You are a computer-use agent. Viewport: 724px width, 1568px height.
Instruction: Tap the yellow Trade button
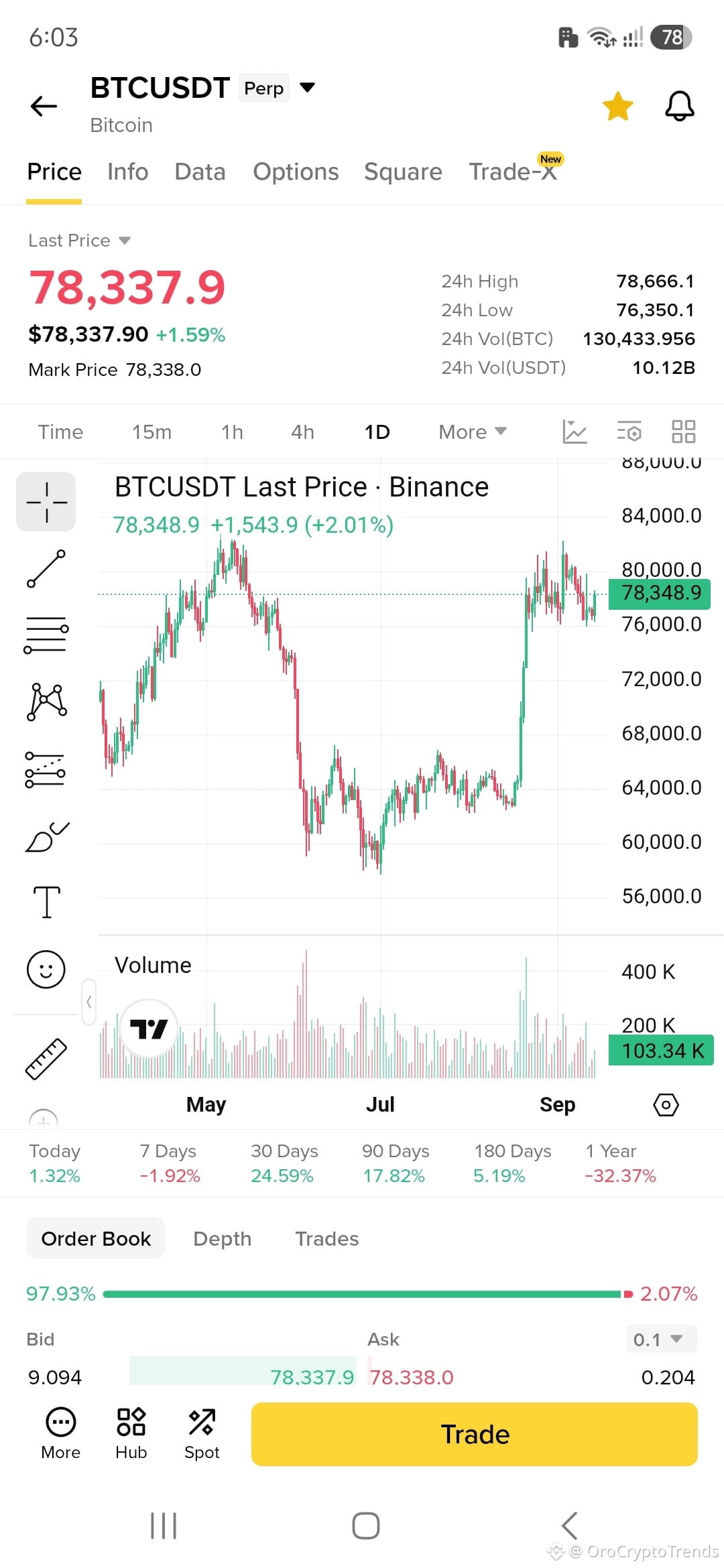coord(474,1434)
